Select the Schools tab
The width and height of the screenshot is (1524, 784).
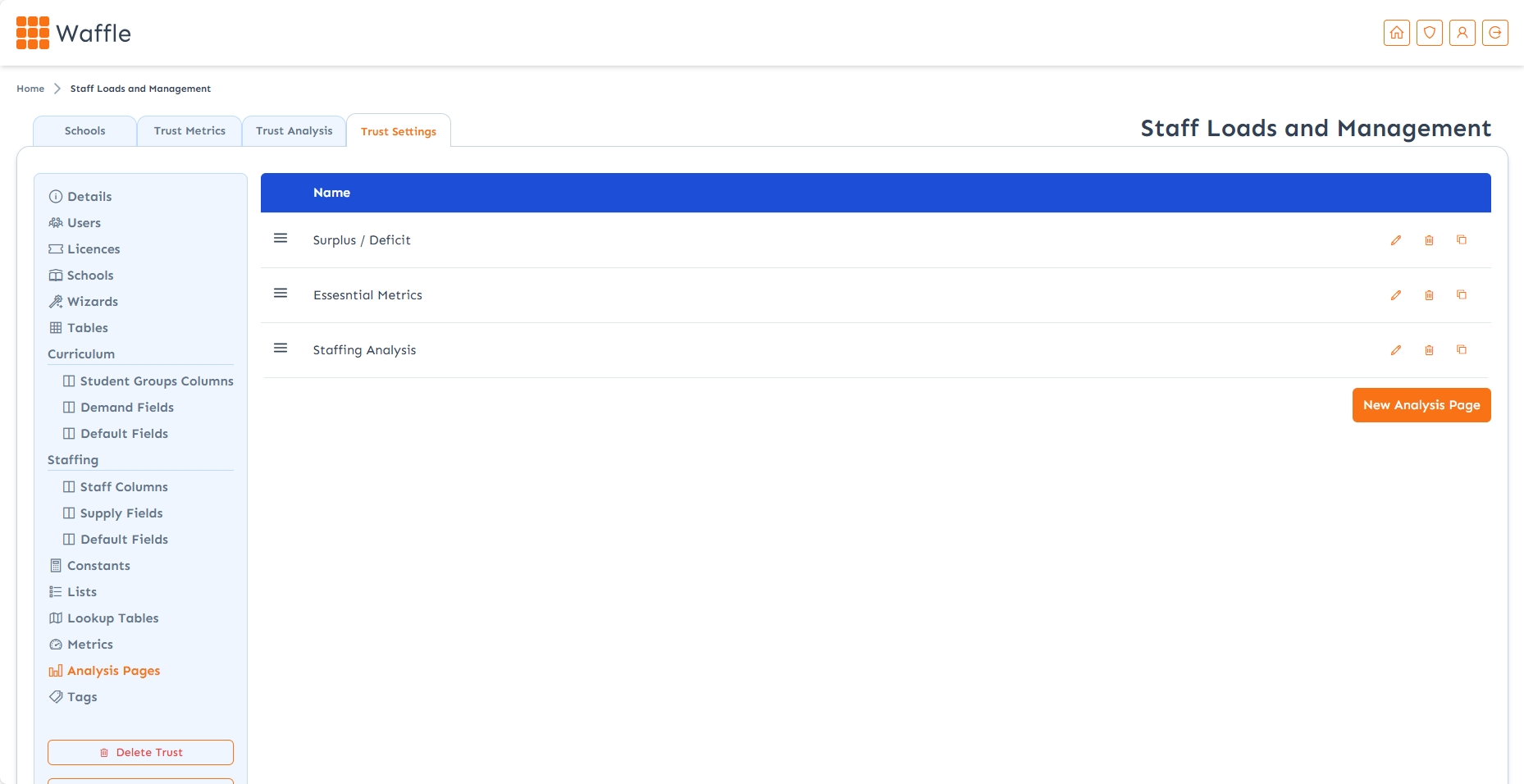(x=85, y=131)
